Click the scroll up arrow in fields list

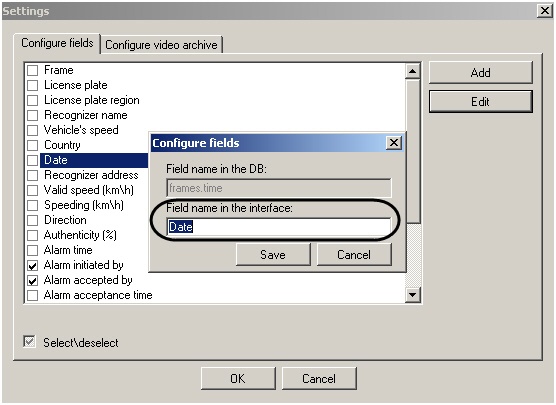pos(412,72)
